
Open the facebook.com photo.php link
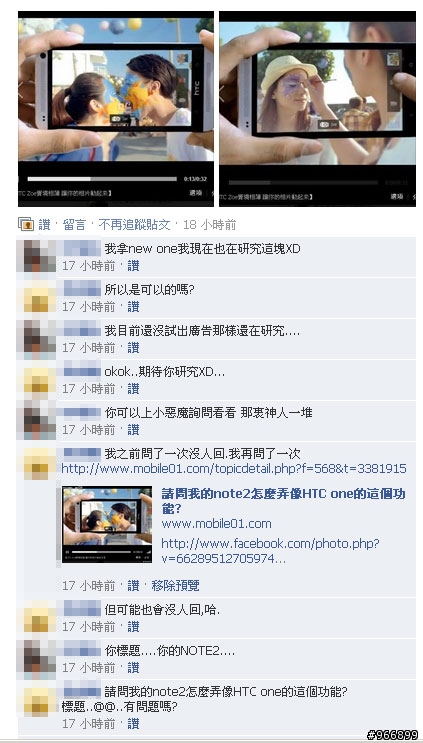(270, 551)
